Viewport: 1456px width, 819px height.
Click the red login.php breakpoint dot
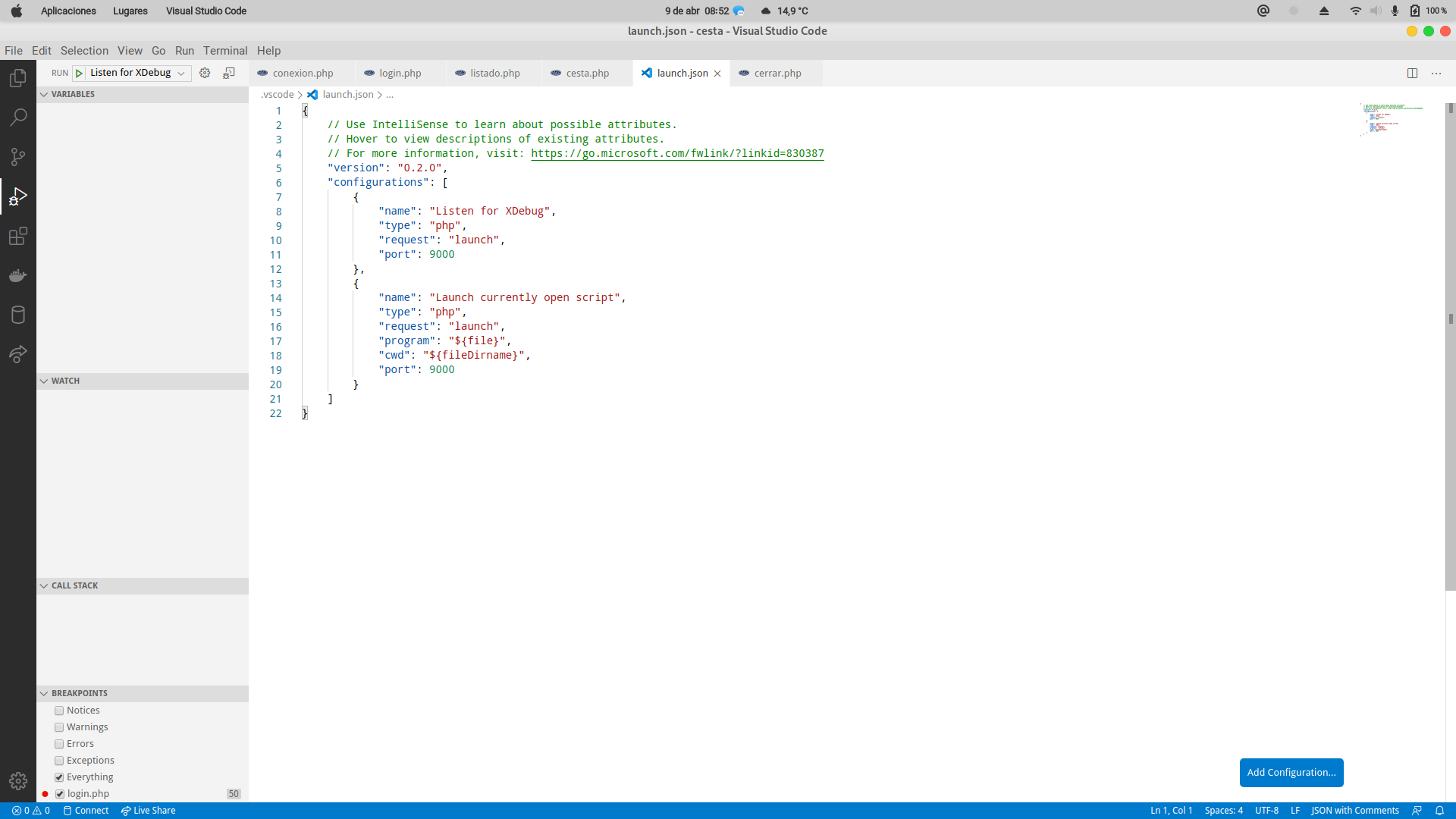tap(45, 794)
